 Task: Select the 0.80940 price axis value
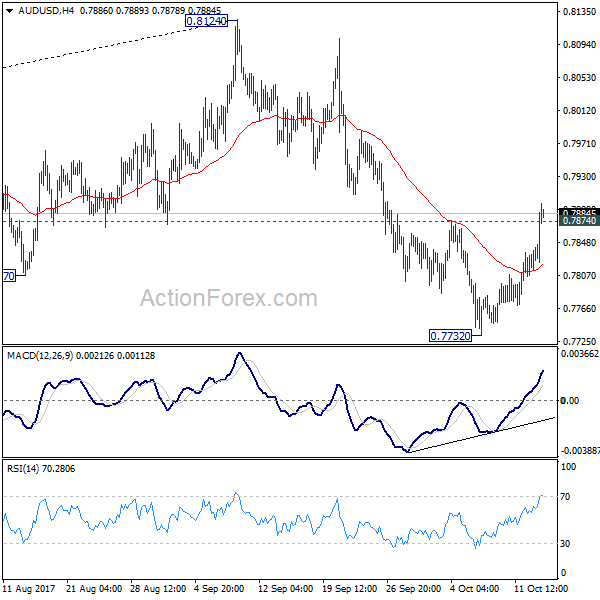(x=579, y=45)
